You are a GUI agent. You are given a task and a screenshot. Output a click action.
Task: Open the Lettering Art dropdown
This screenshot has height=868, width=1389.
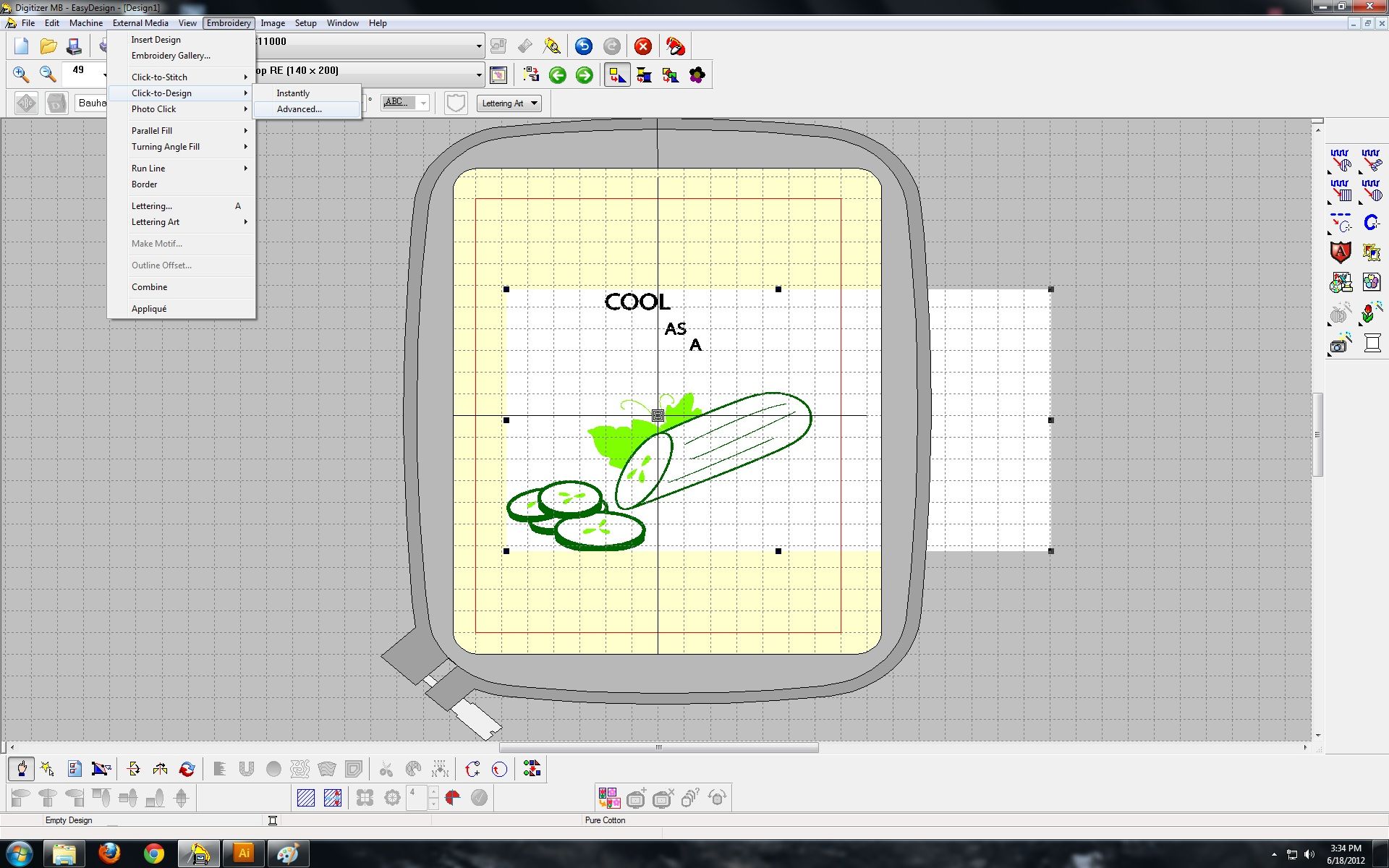pyautogui.click(x=509, y=103)
